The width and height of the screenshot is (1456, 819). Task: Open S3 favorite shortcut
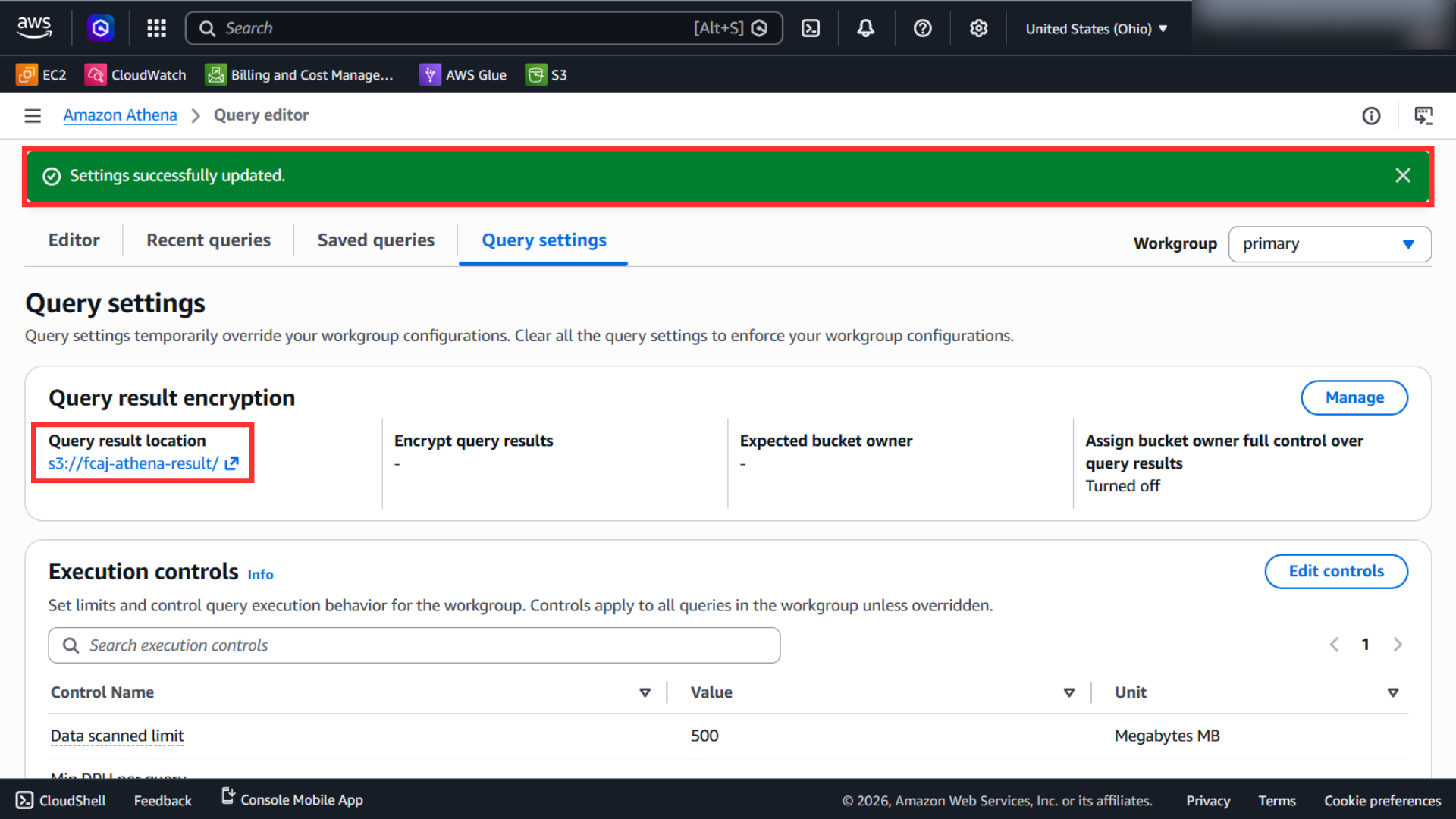[x=546, y=74]
